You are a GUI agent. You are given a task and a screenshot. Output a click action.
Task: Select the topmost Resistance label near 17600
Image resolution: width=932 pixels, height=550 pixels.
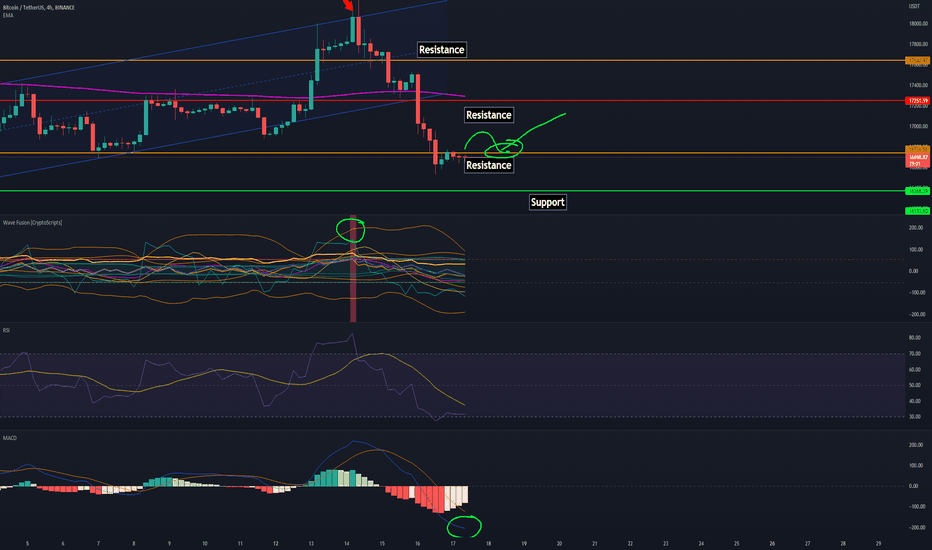pyautogui.click(x=442, y=50)
